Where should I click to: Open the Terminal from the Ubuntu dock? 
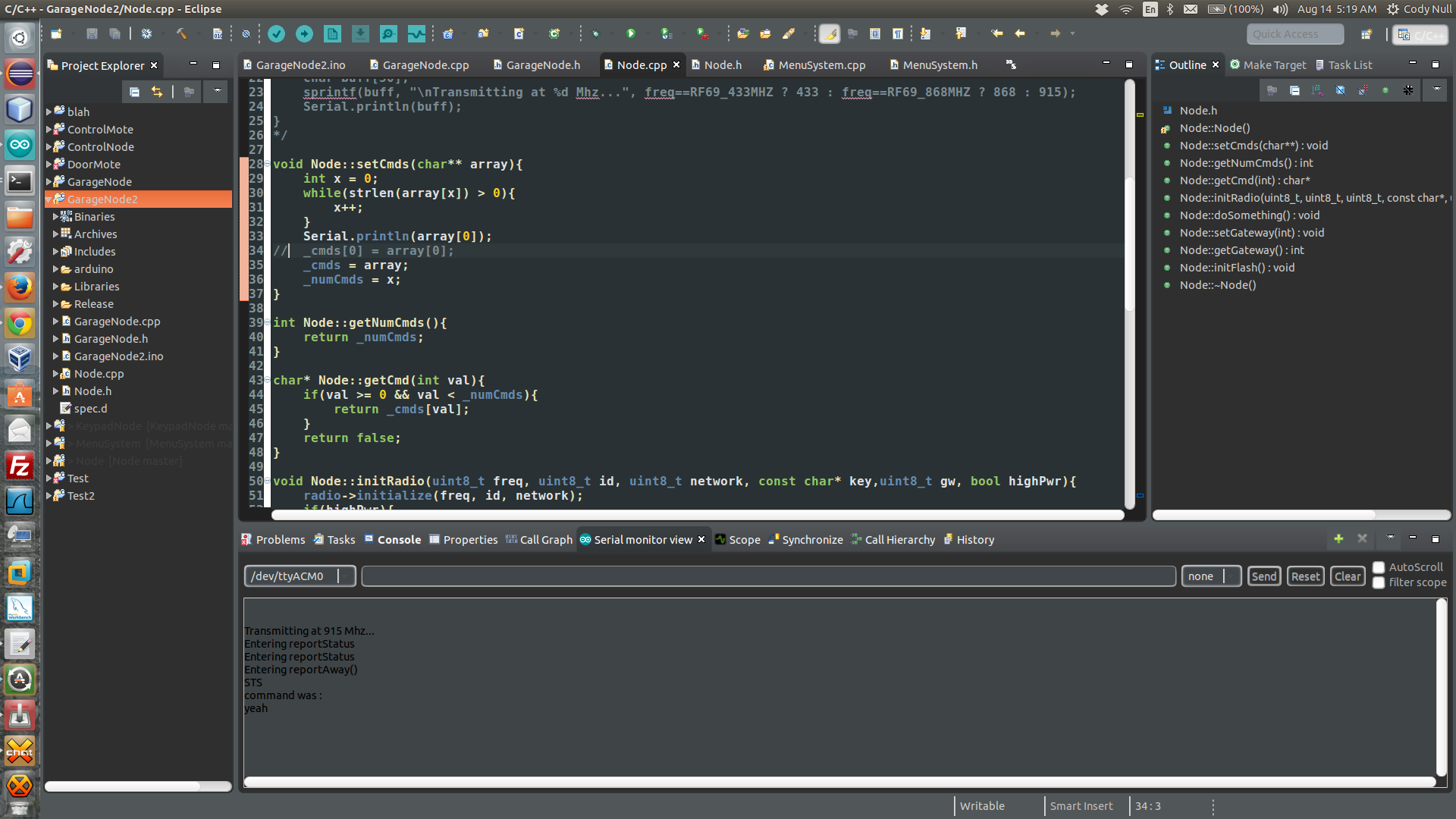pos(20,181)
